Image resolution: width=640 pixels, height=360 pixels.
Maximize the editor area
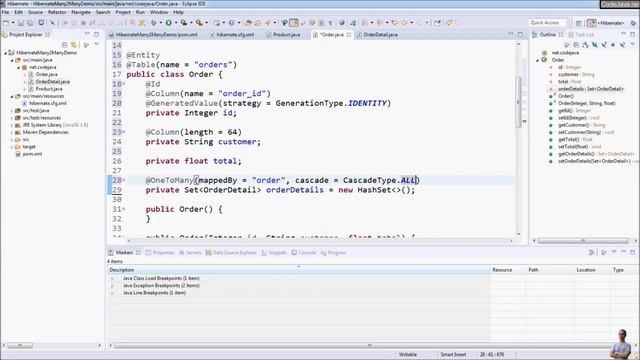520,34
